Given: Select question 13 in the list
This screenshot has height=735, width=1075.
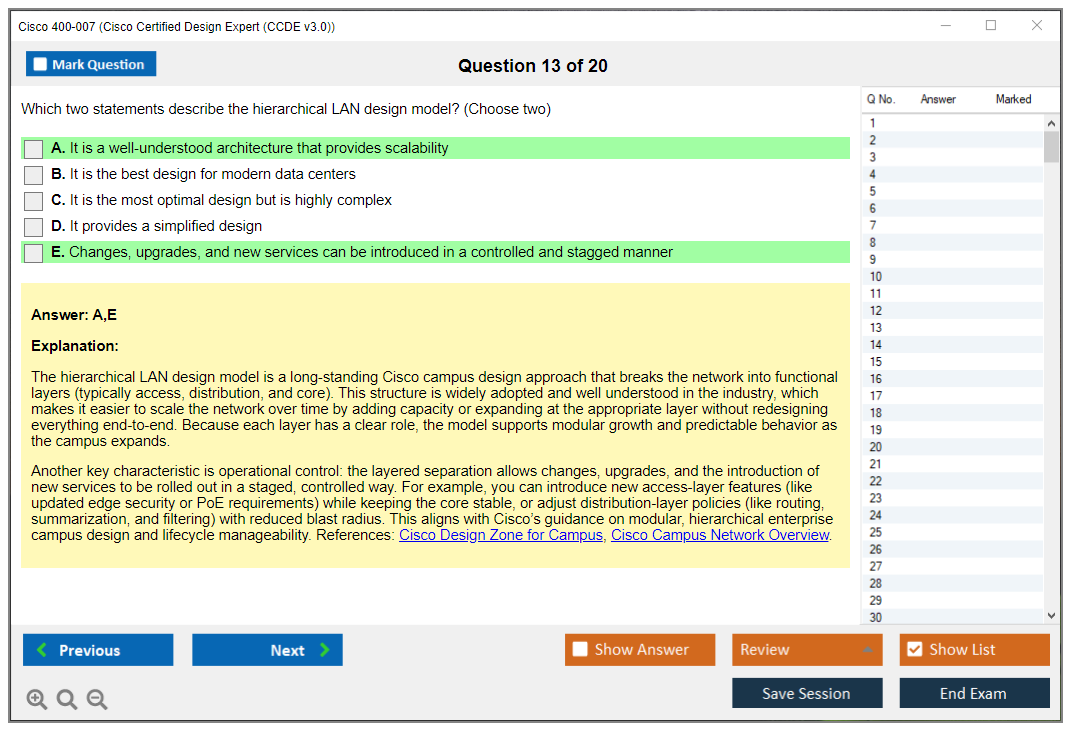Looking at the screenshot, I should coord(876,328).
